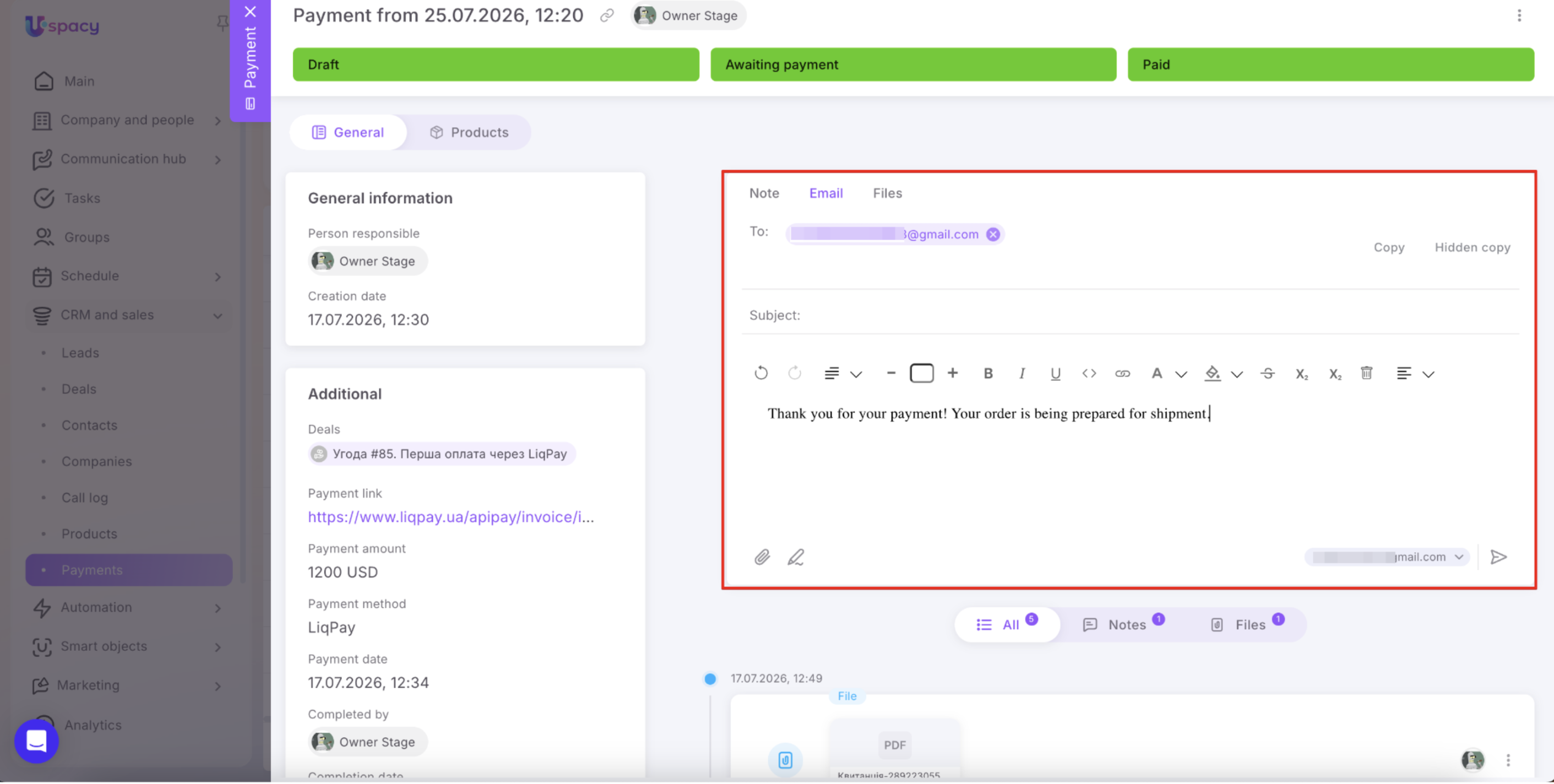Insert a hyperlink with the editor link icon

(x=1123, y=374)
